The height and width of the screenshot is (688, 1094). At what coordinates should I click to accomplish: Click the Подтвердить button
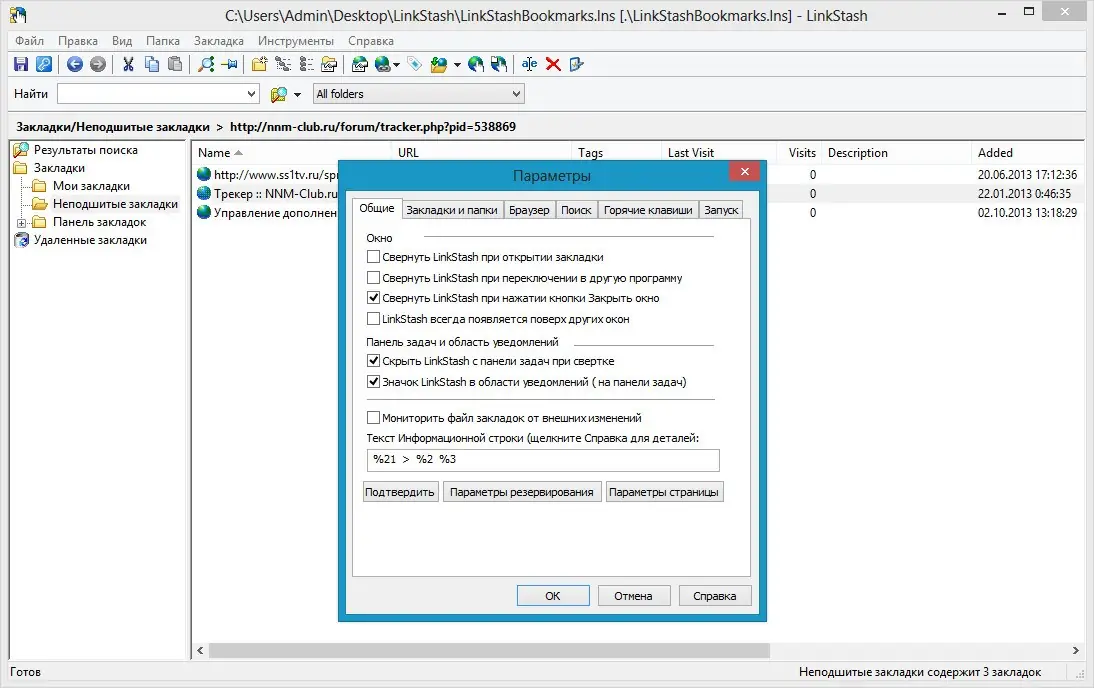[x=400, y=492]
